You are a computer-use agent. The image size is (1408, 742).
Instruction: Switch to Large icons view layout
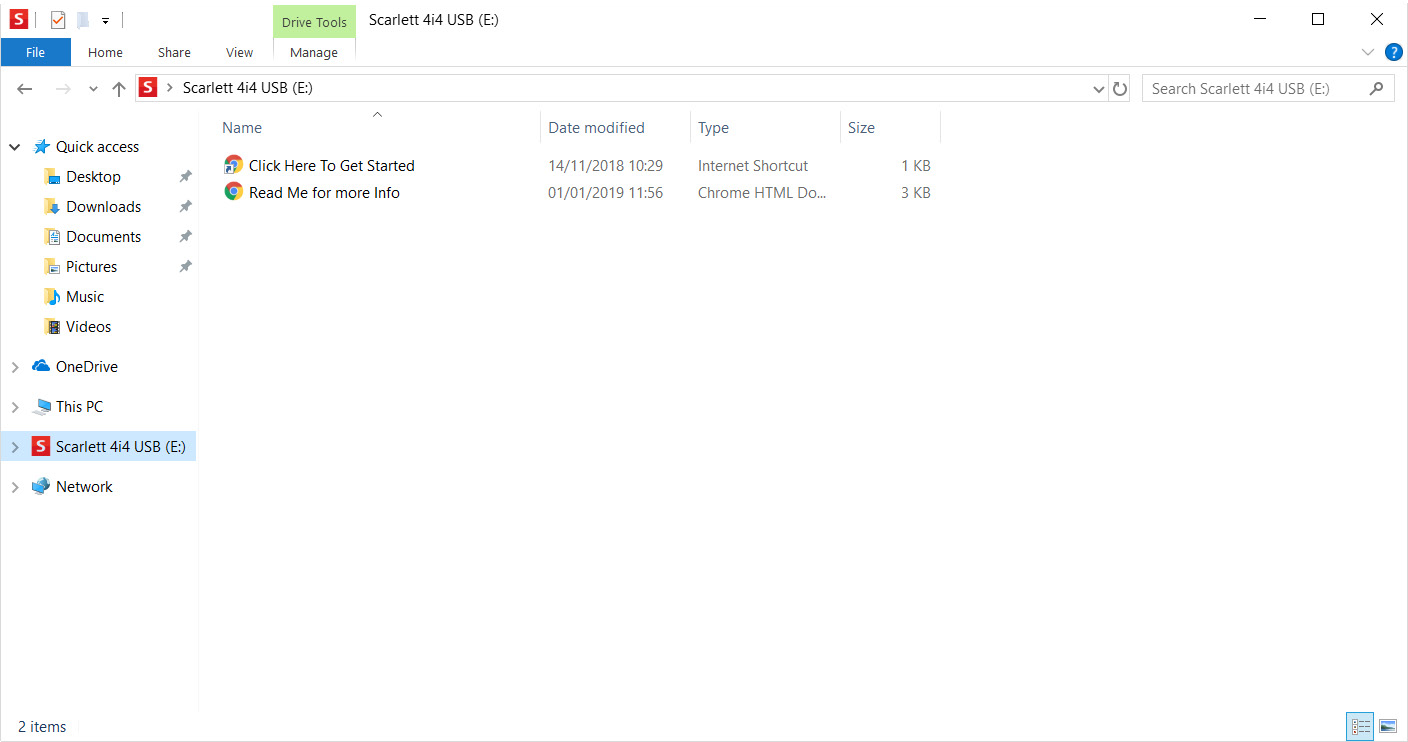click(1387, 726)
